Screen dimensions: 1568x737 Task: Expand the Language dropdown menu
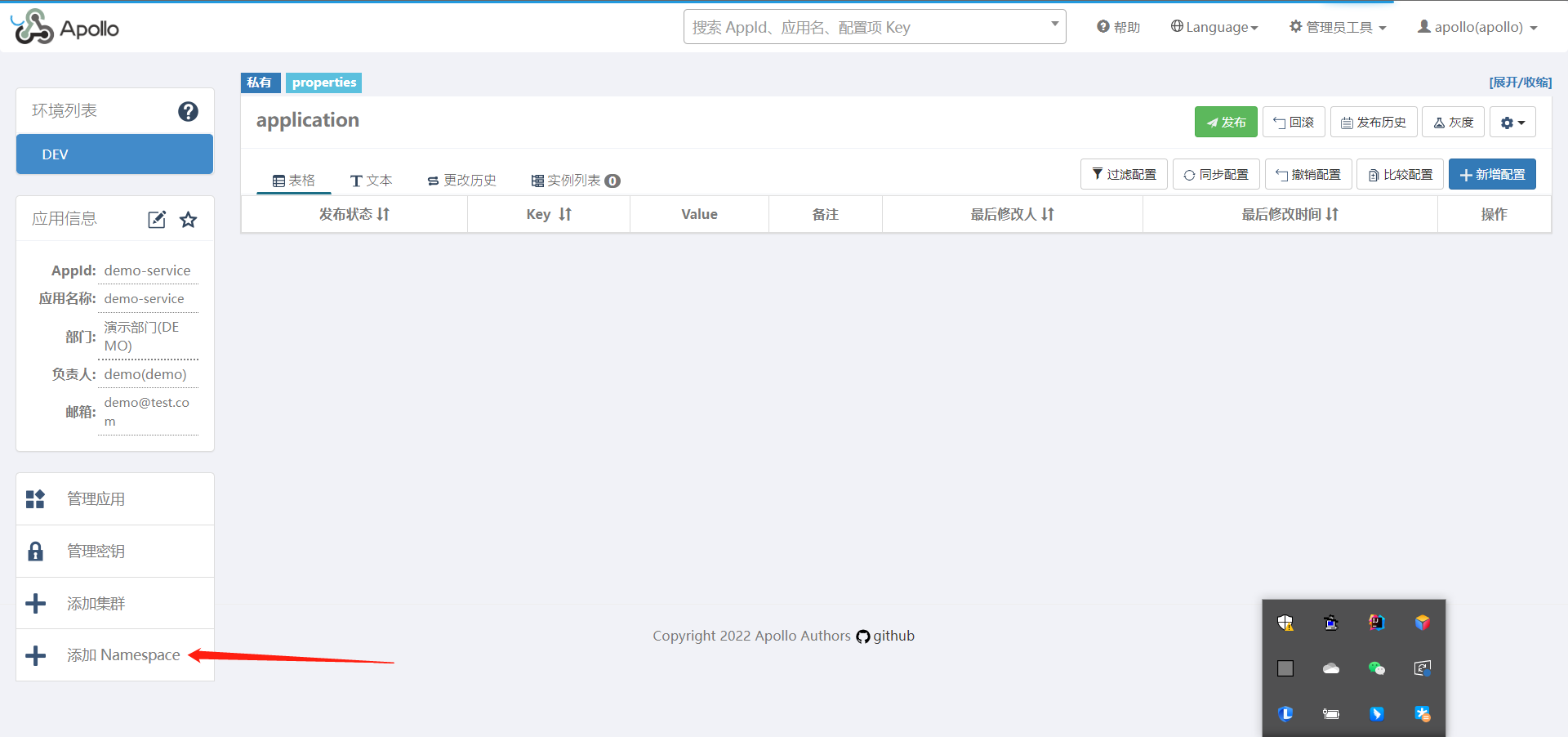(1214, 27)
